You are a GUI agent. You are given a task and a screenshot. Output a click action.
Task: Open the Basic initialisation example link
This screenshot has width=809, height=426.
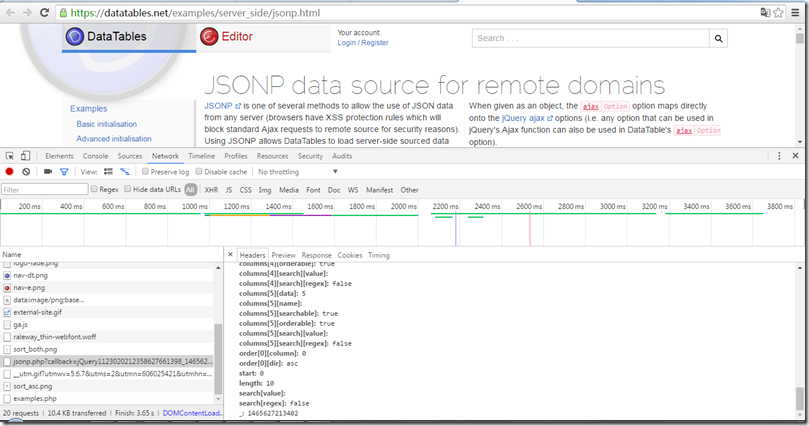[x=108, y=124]
